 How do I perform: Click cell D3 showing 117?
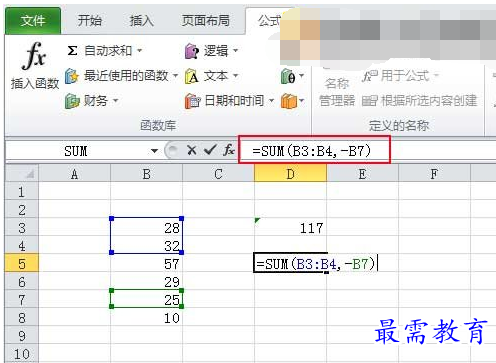(x=290, y=228)
